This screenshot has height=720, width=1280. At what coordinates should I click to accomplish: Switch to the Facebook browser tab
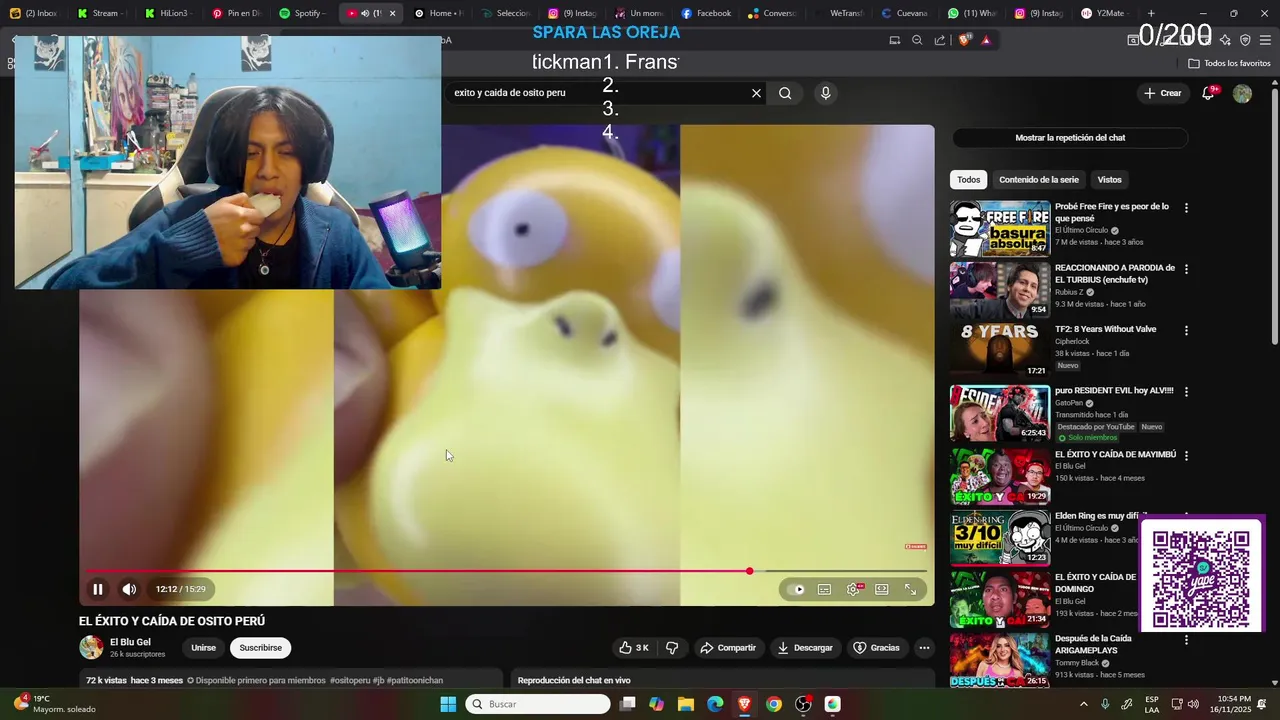pyautogui.click(x=706, y=13)
